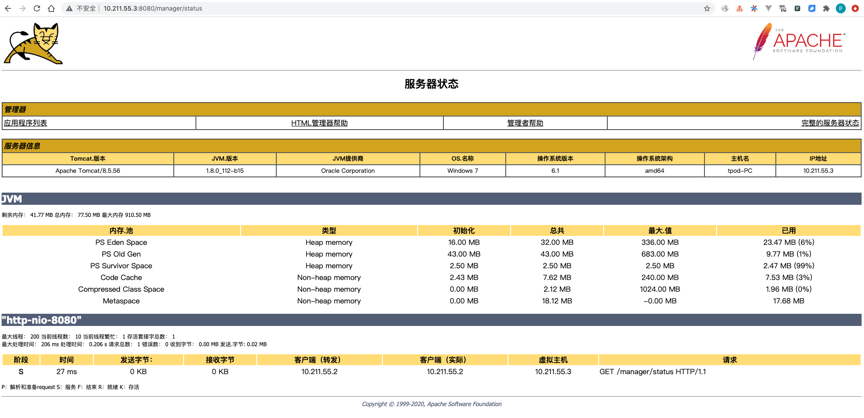Click the Tomcat cat logo
864x418 pixels.
(33, 45)
